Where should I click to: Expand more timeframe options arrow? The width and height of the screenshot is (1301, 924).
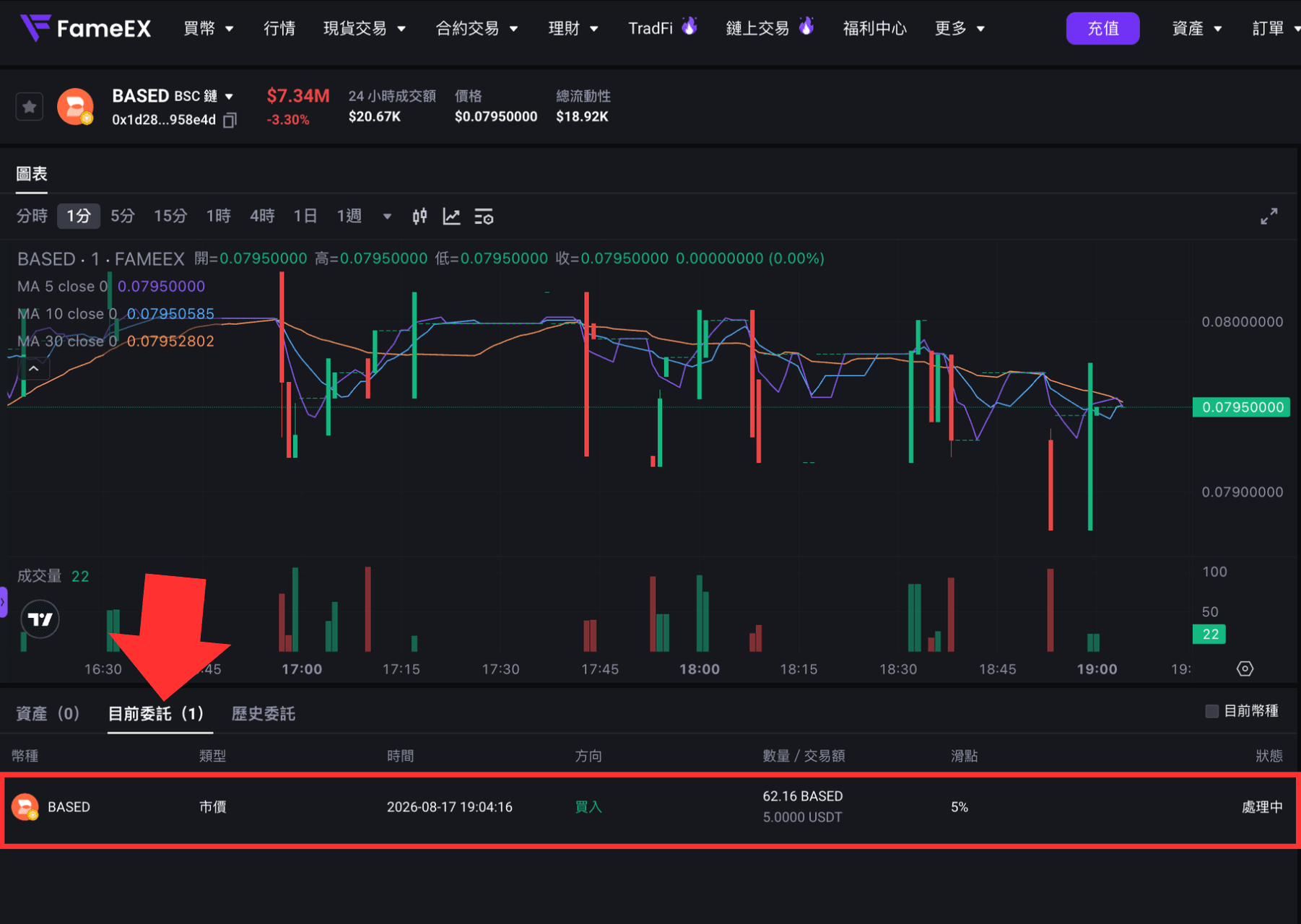click(x=387, y=217)
